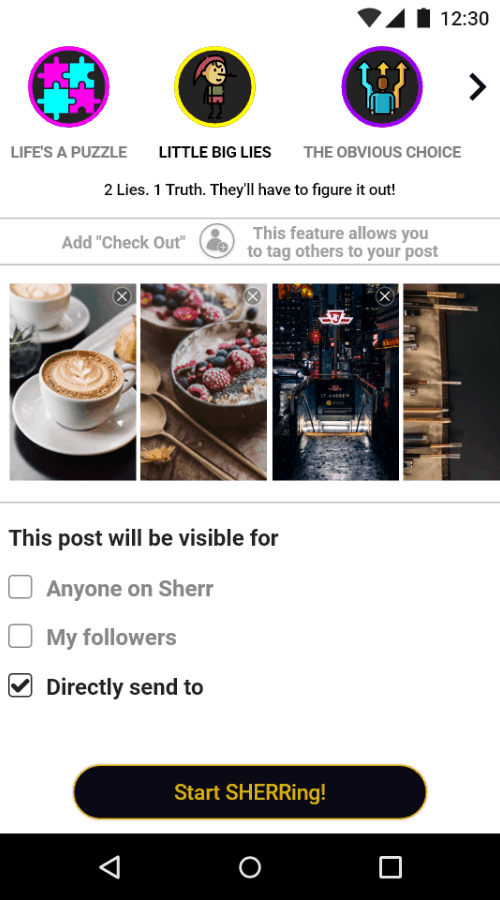
Task: Switch to LIFE'S A PUZZLE label
Action: tap(69, 152)
